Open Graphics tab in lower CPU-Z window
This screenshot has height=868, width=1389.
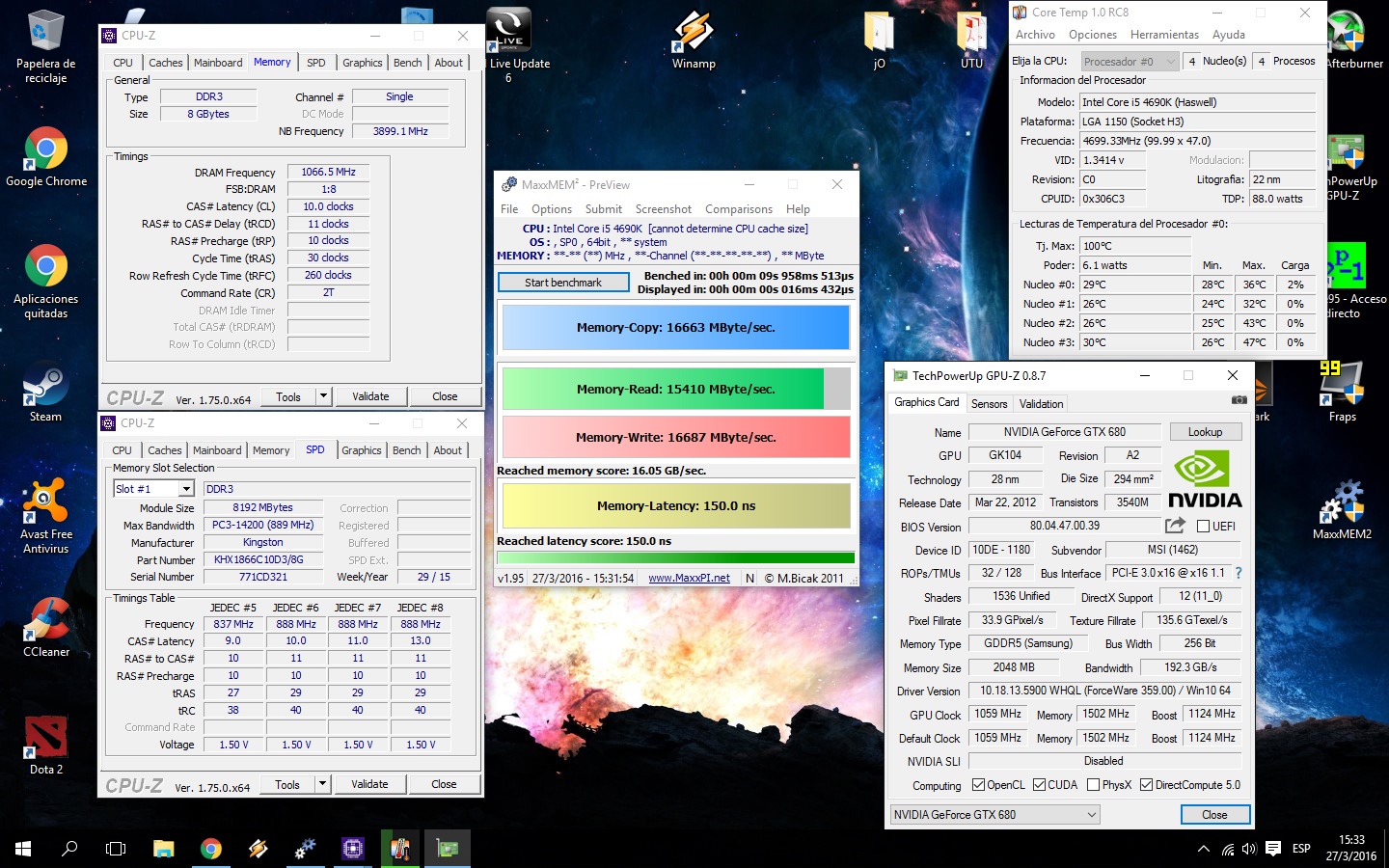tap(362, 450)
